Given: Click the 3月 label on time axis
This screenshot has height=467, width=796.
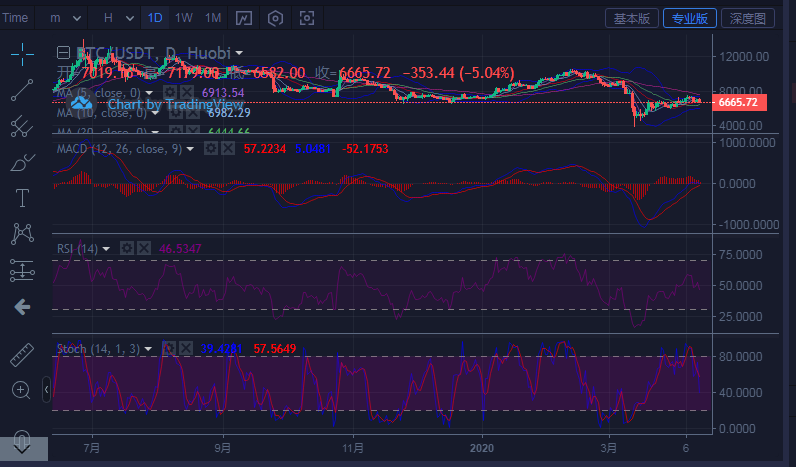Looking at the screenshot, I should tap(608, 448).
